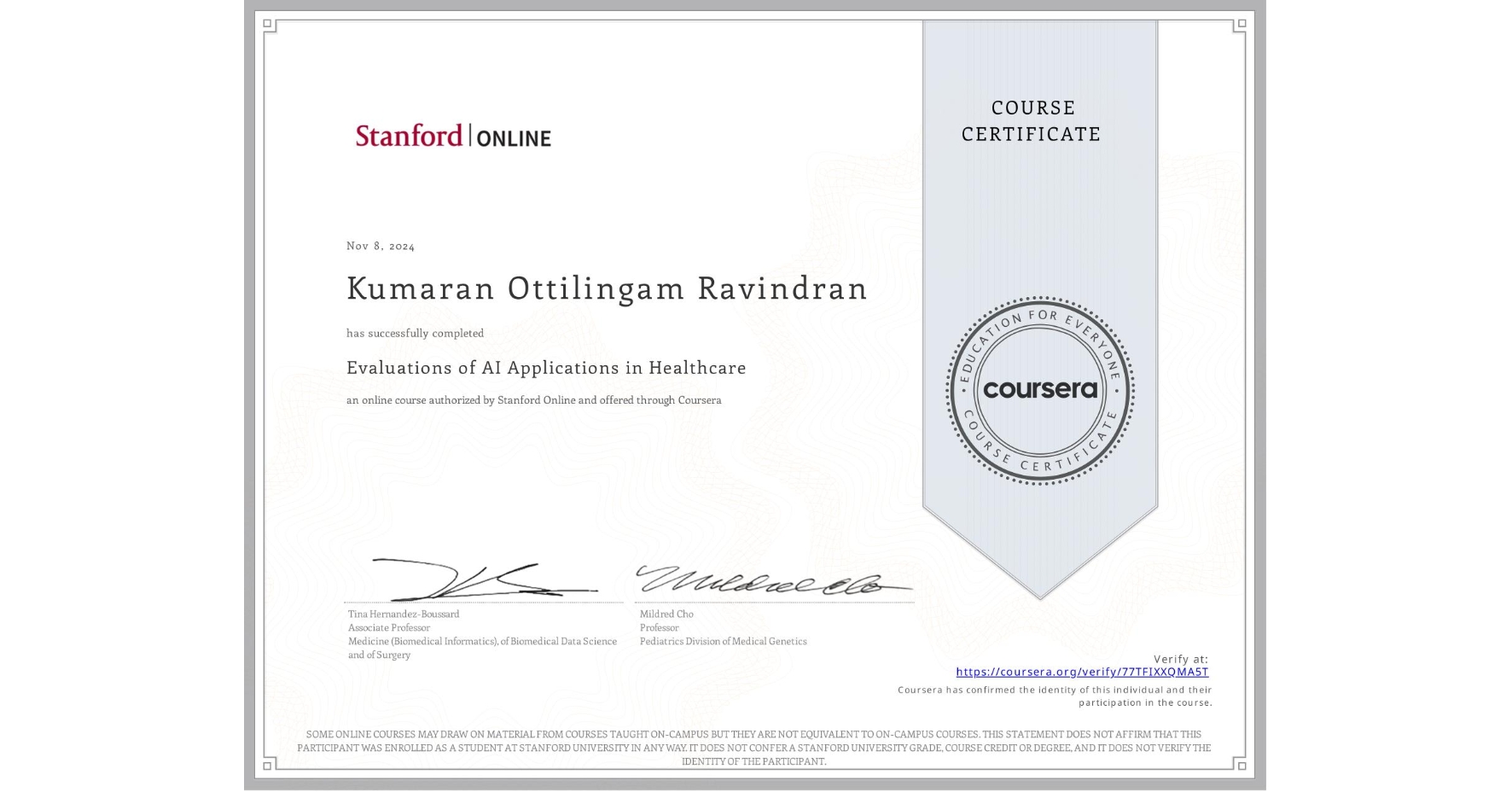1512x792 pixels.
Task: Click the text 'and of Surgery'
Action: click(380, 655)
